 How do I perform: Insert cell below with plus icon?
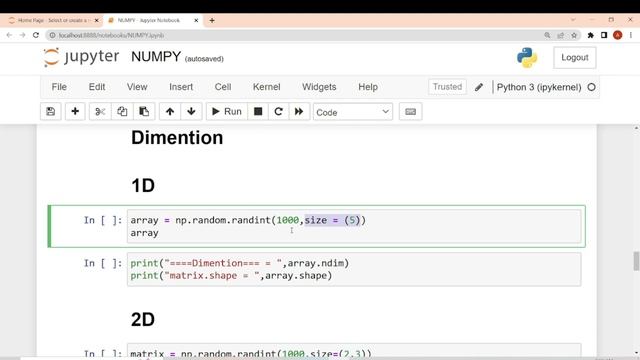tap(75, 111)
